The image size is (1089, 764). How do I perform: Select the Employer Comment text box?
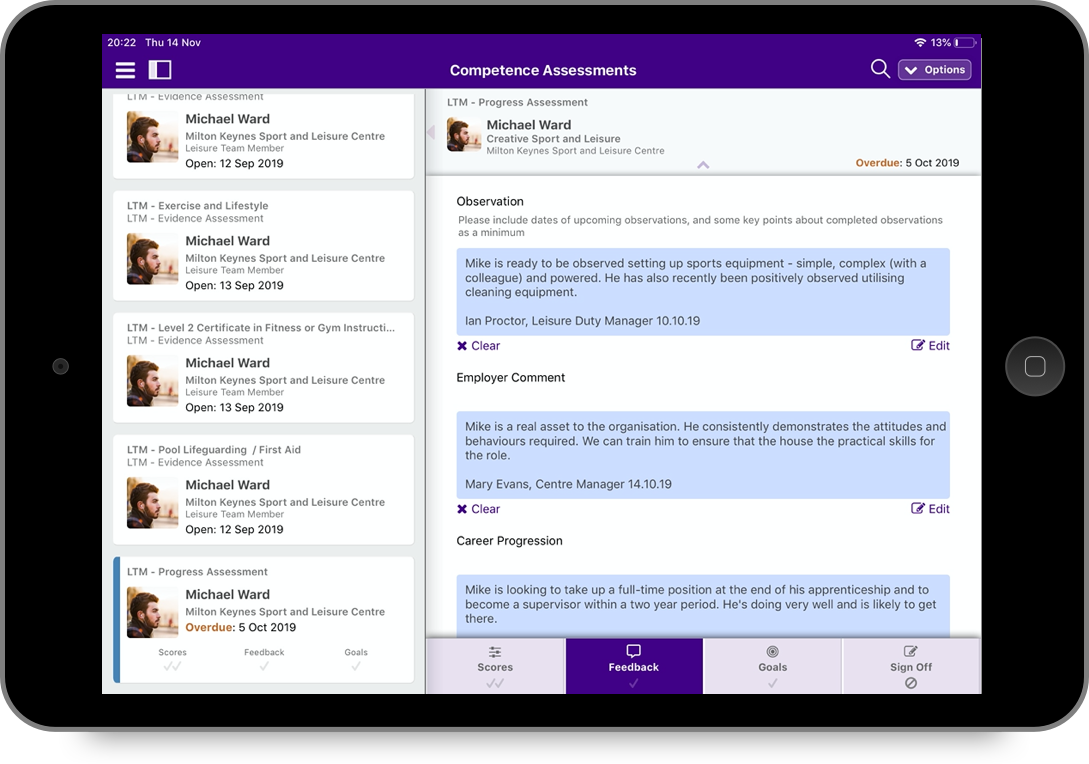703,455
